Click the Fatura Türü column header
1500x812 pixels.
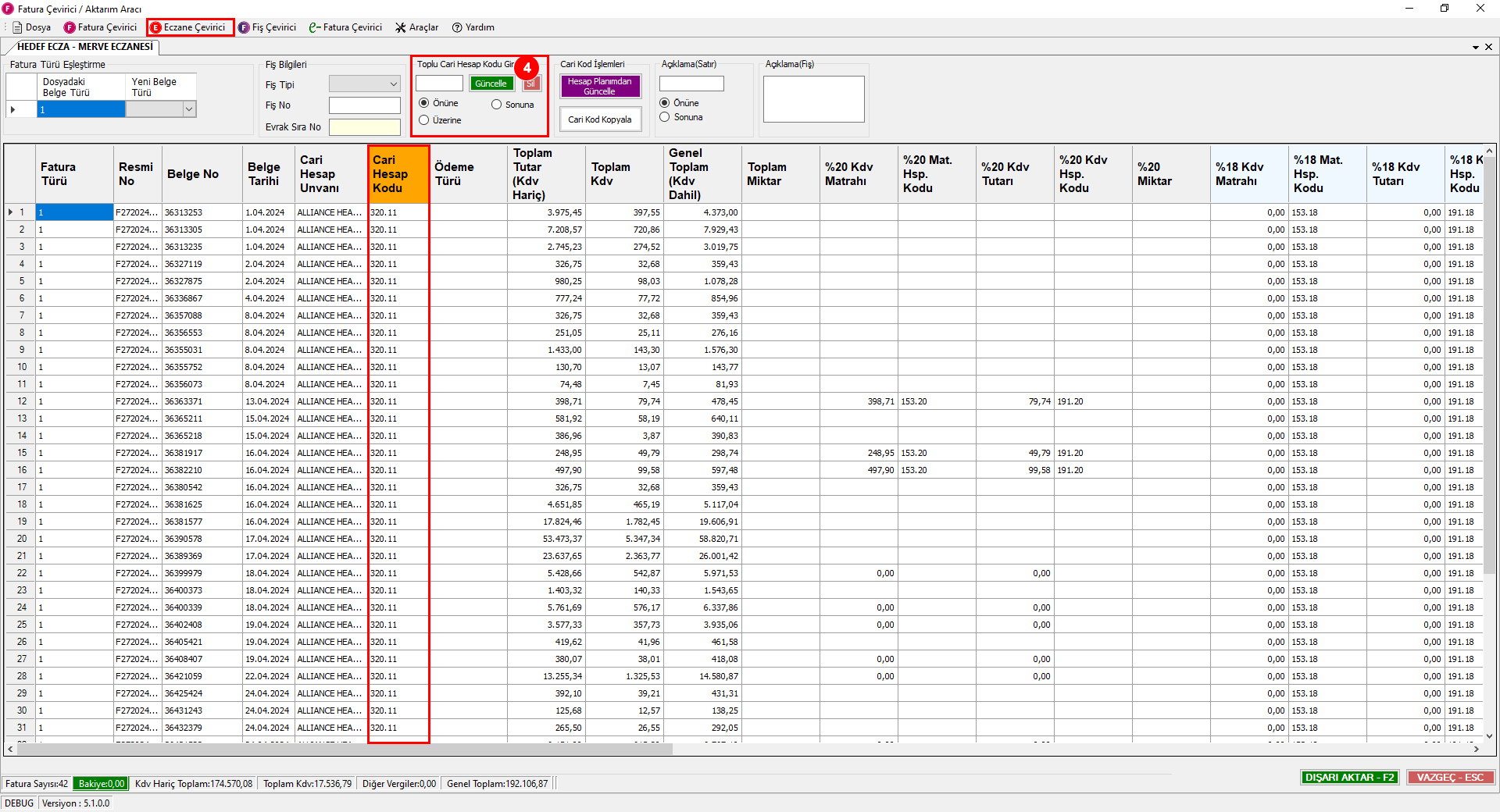74,174
